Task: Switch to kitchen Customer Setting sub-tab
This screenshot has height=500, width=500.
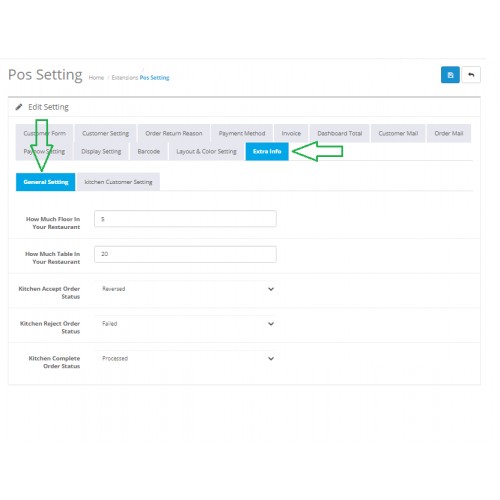Action: pyautogui.click(x=118, y=182)
